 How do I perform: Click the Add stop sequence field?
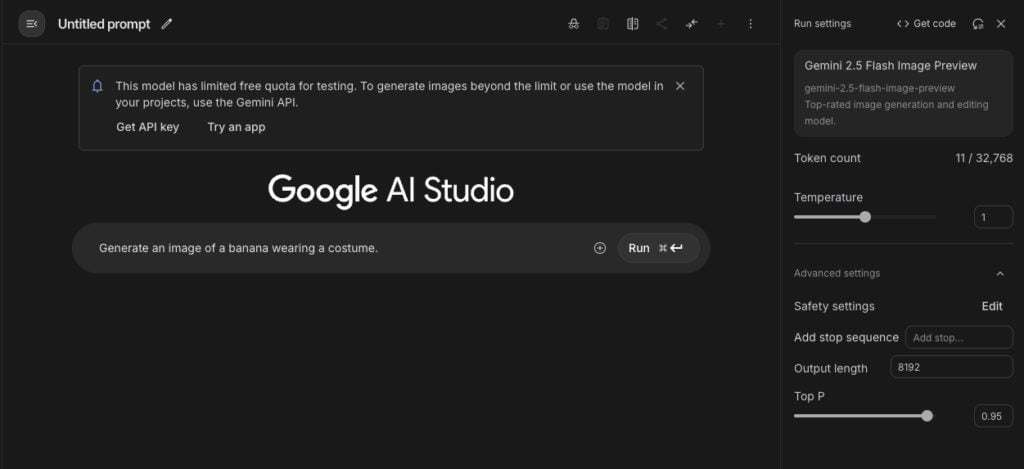tap(959, 338)
